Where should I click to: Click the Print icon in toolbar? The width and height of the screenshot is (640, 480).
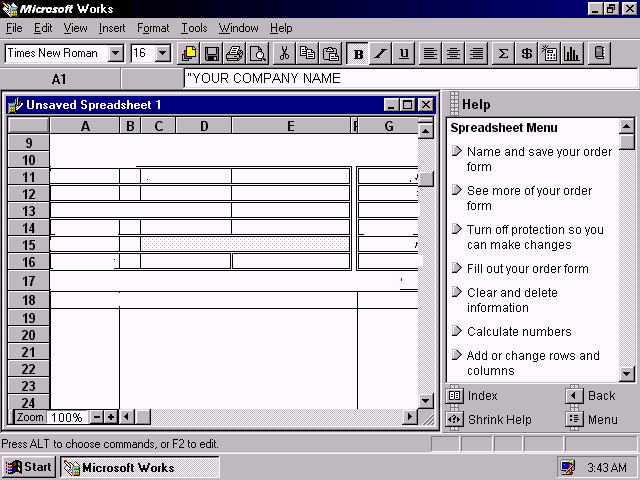click(x=234, y=53)
